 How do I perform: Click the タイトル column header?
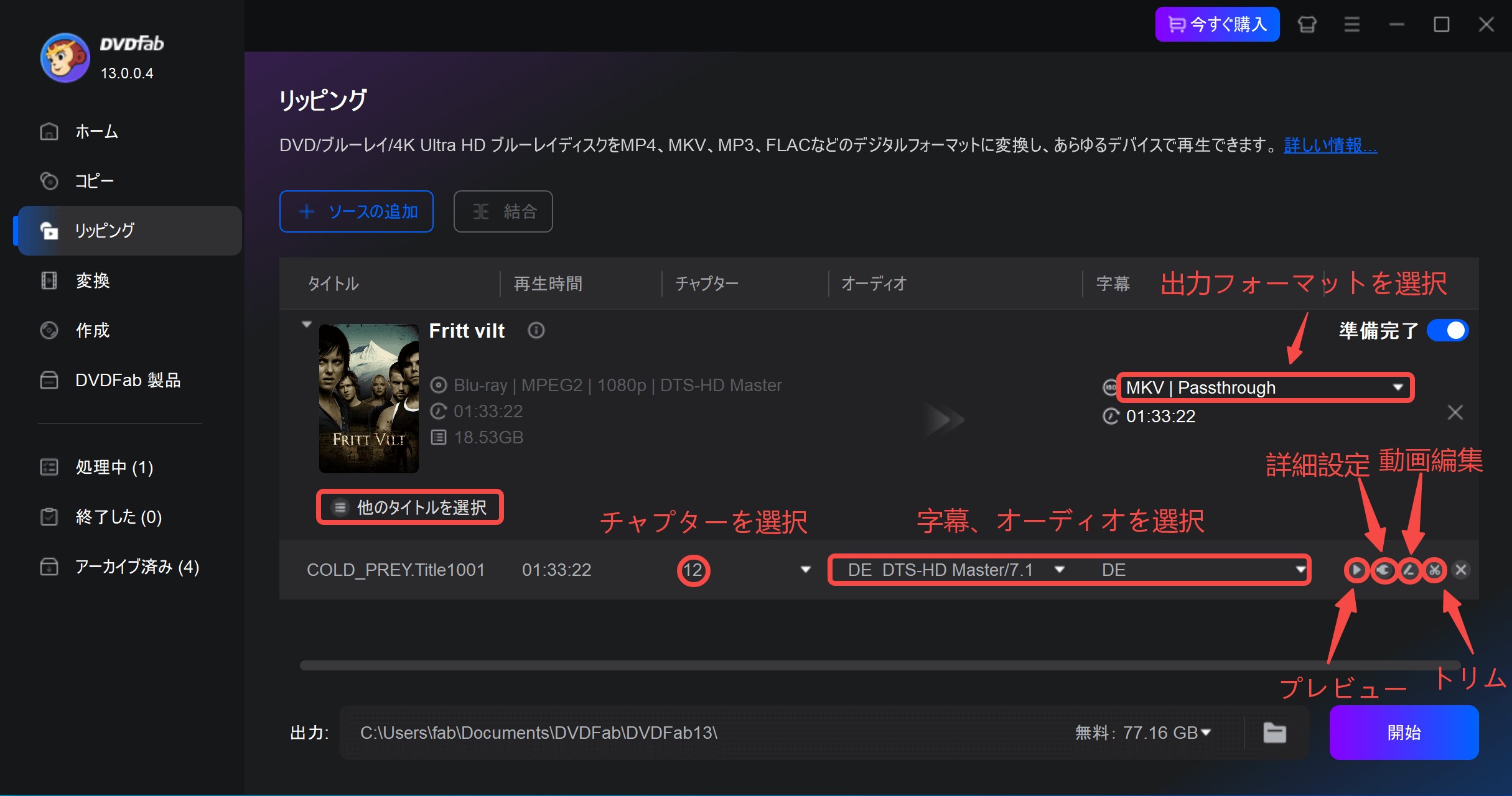click(x=333, y=284)
